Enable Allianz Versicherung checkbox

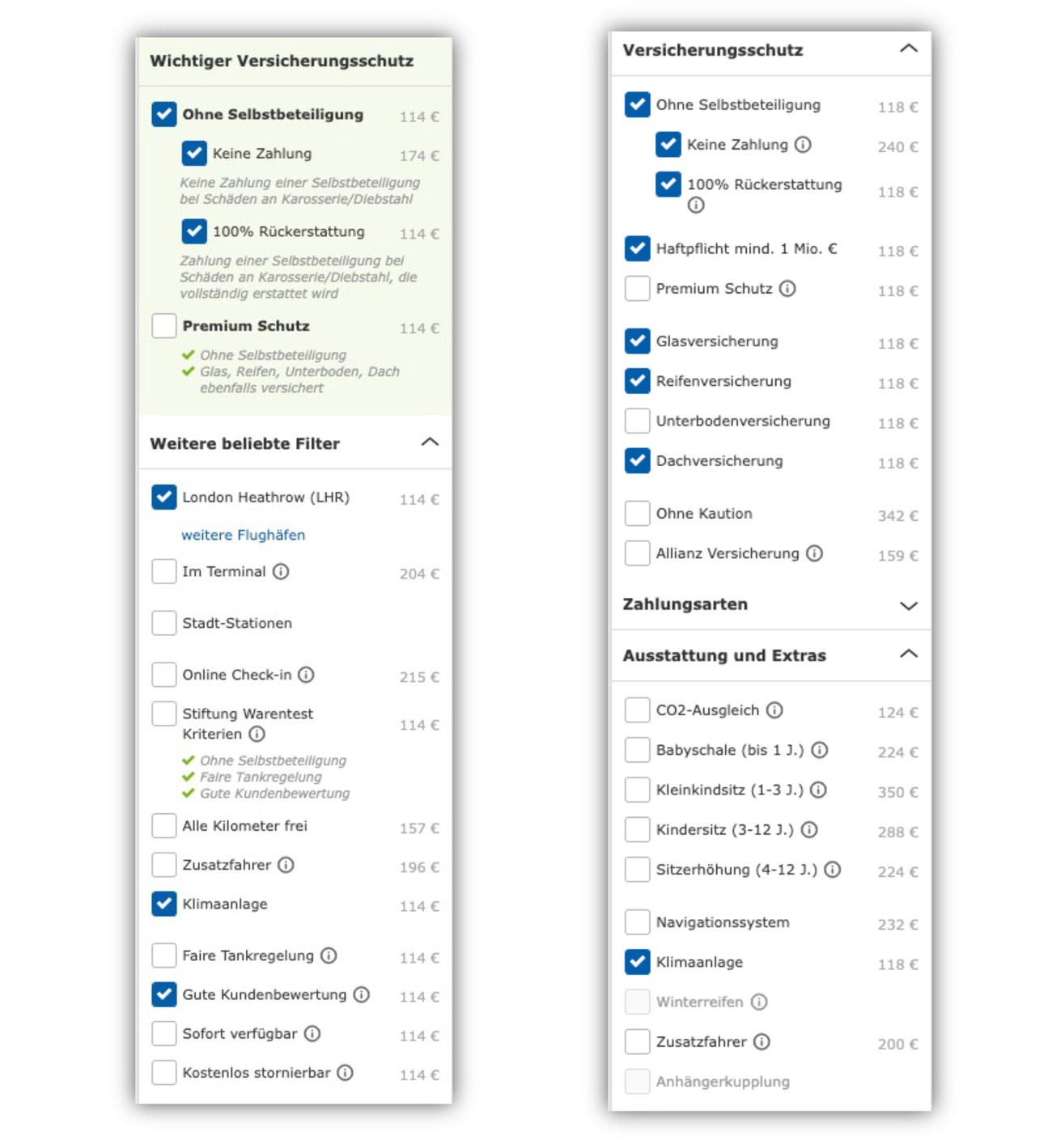click(x=638, y=553)
